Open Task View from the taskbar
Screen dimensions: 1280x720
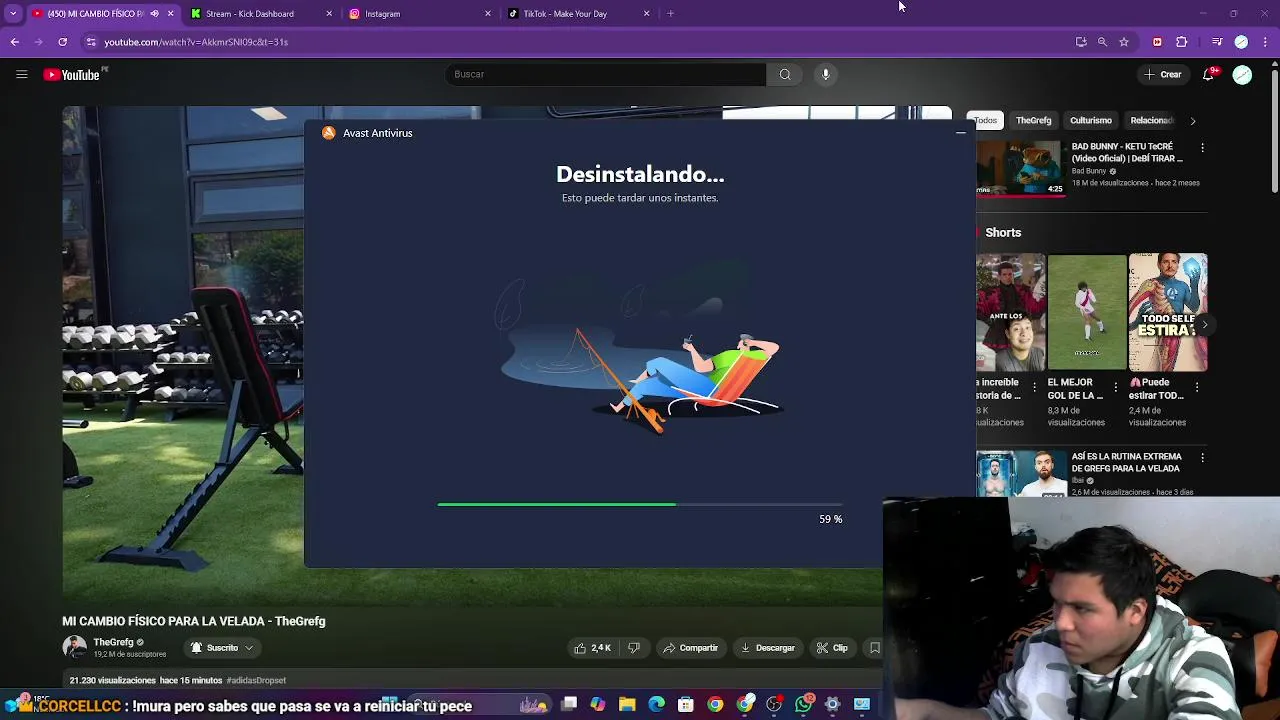[x=569, y=705]
